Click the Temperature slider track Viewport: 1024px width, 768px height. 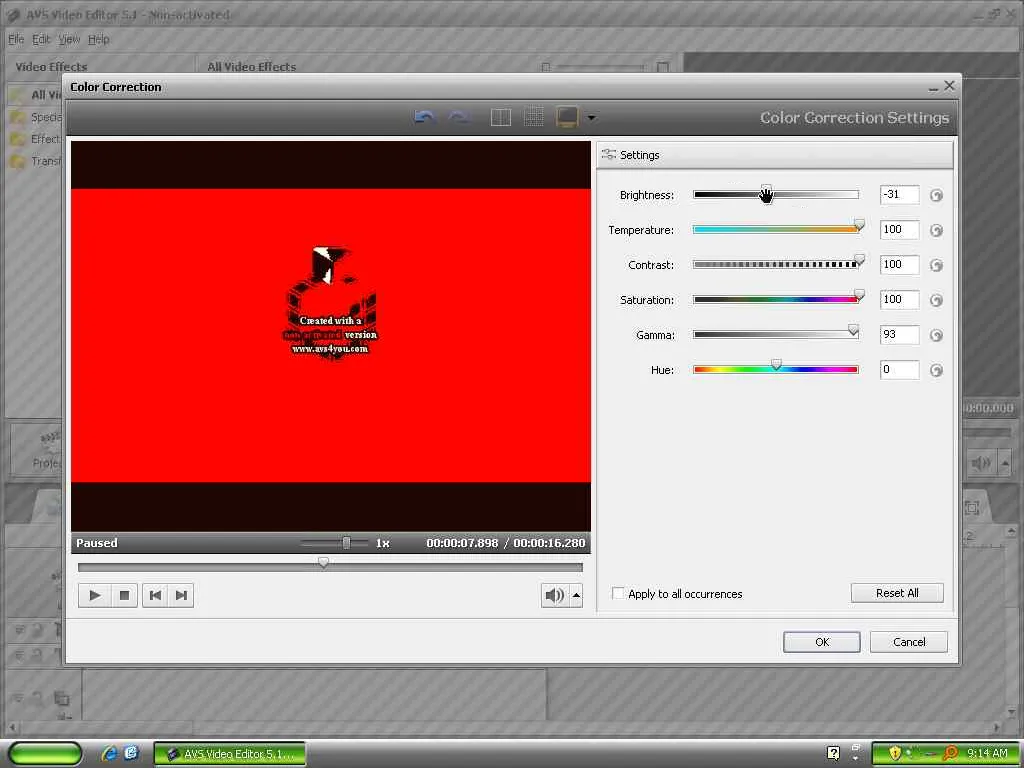pyautogui.click(x=776, y=229)
